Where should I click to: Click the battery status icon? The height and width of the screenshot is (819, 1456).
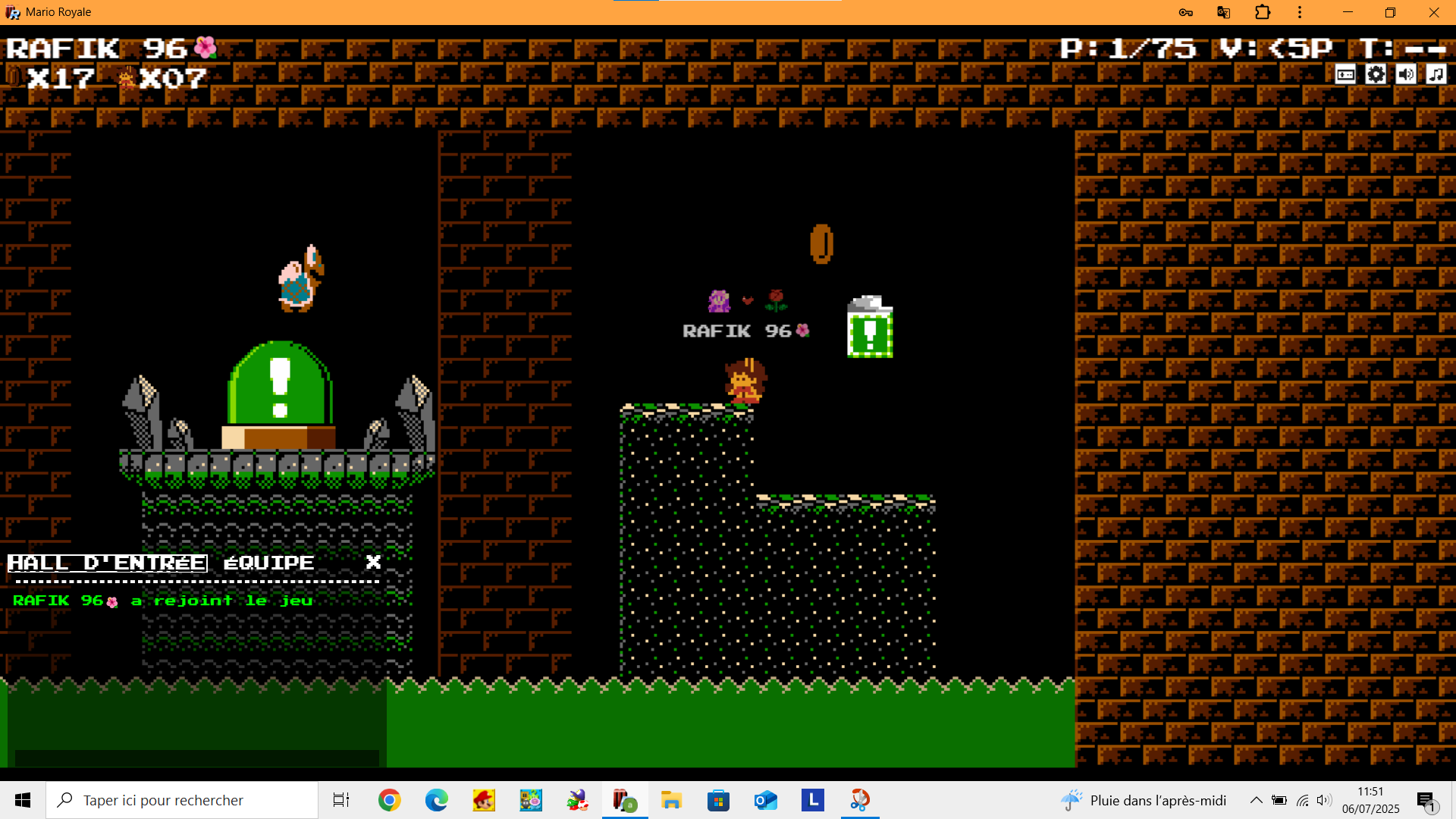tap(1279, 800)
